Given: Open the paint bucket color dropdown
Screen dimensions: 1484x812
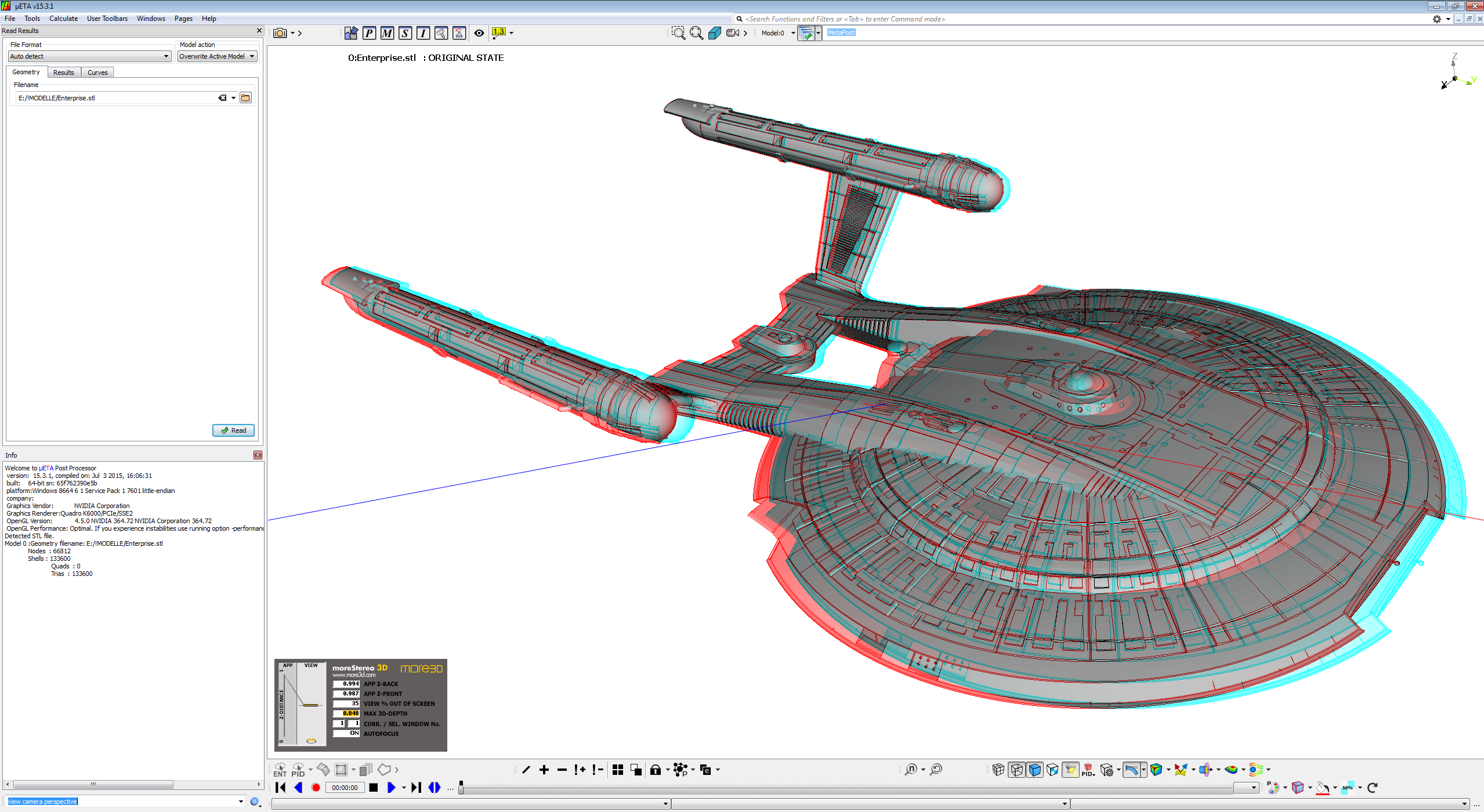Looking at the screenshot, I should coord(1335,788).
